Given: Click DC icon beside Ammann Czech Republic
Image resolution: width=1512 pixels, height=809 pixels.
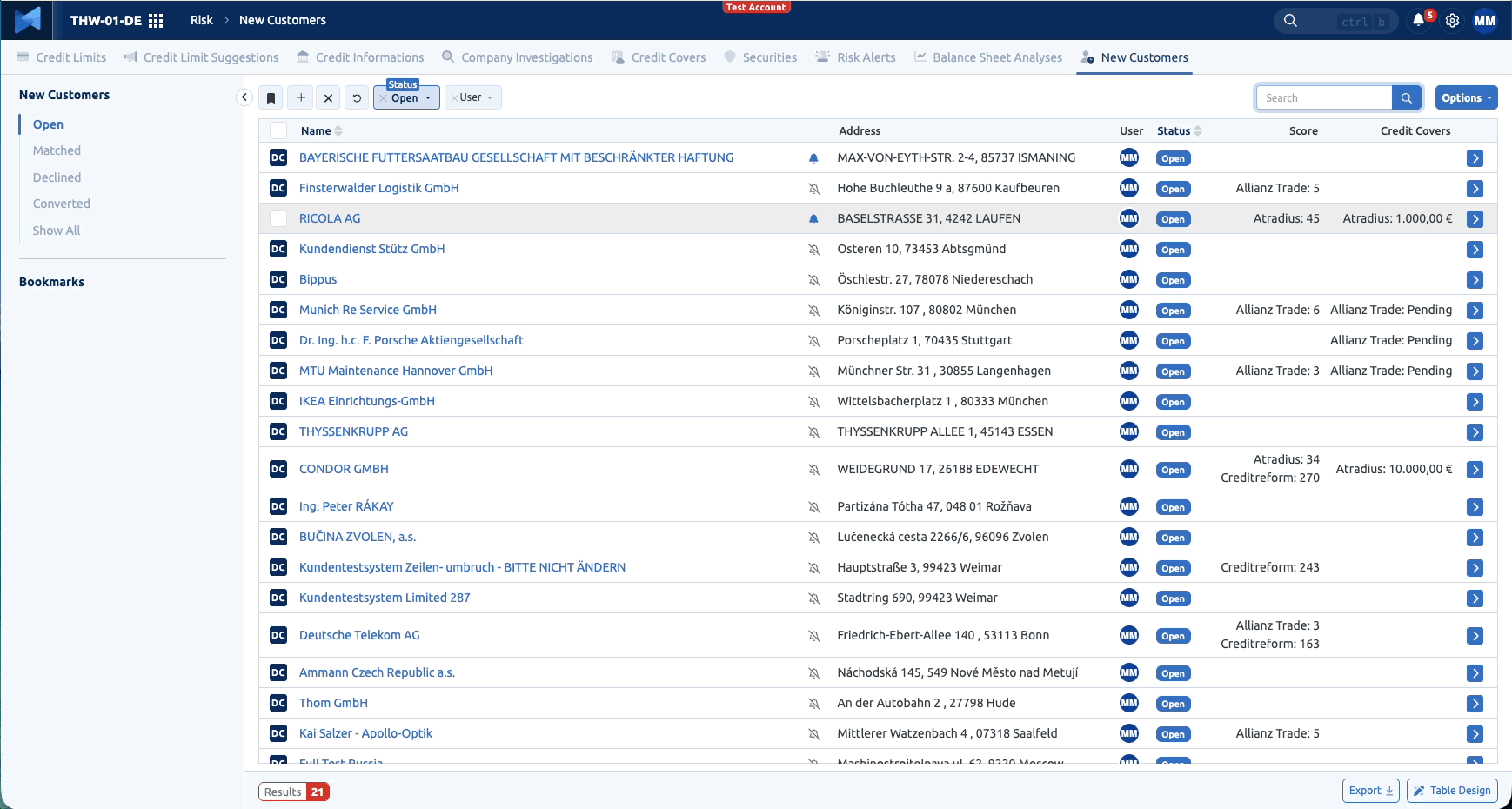Looking at the screenshot, I should [278, 672].
